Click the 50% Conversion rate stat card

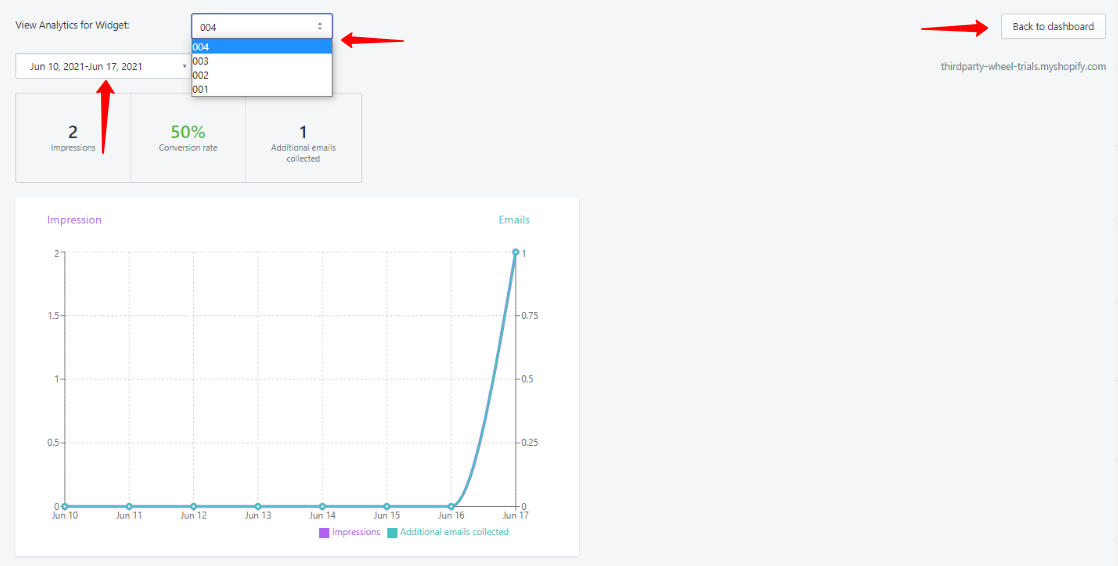(188, 138)
